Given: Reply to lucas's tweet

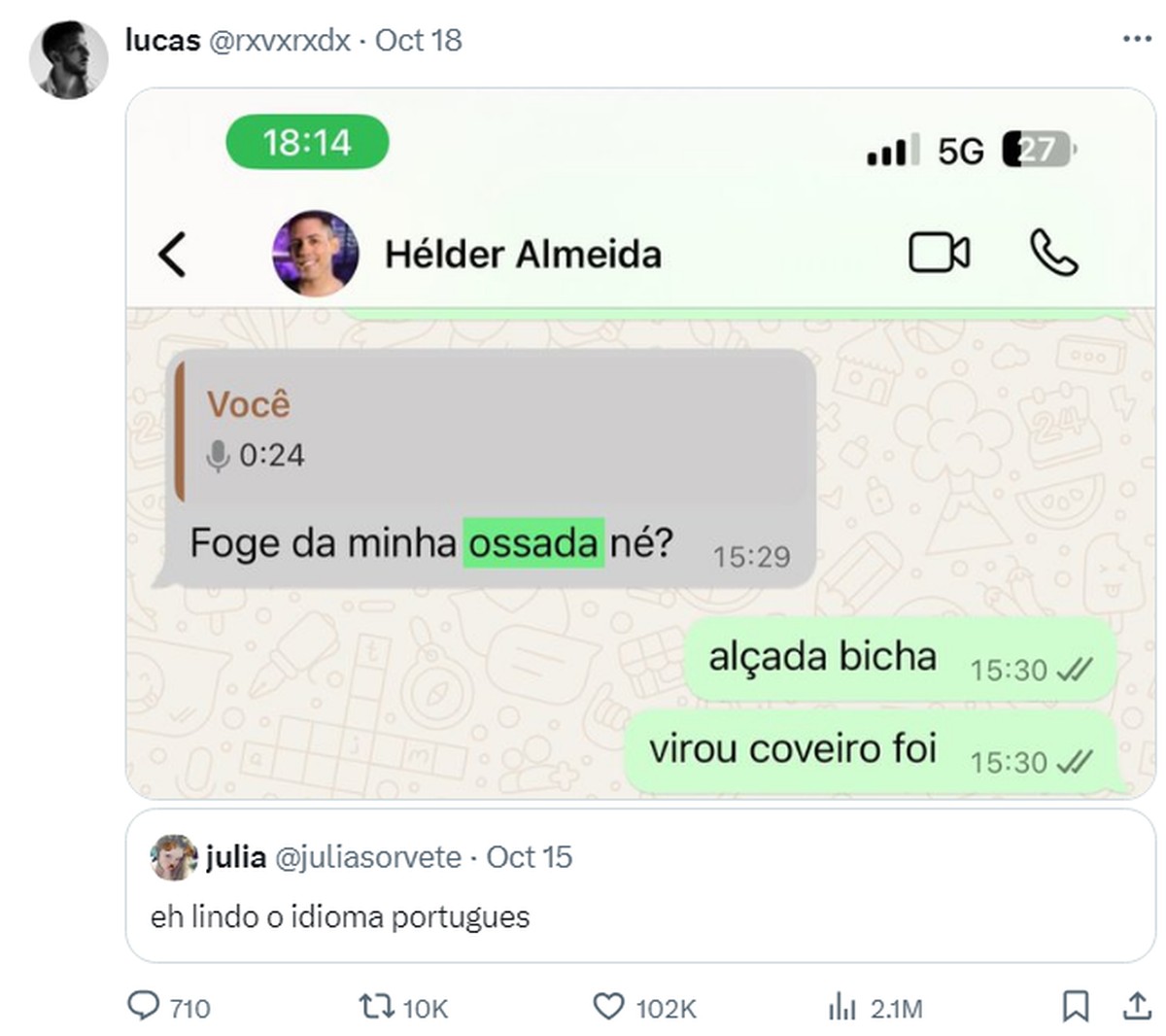Looking at the screenshot, I should click(169, 1007).
